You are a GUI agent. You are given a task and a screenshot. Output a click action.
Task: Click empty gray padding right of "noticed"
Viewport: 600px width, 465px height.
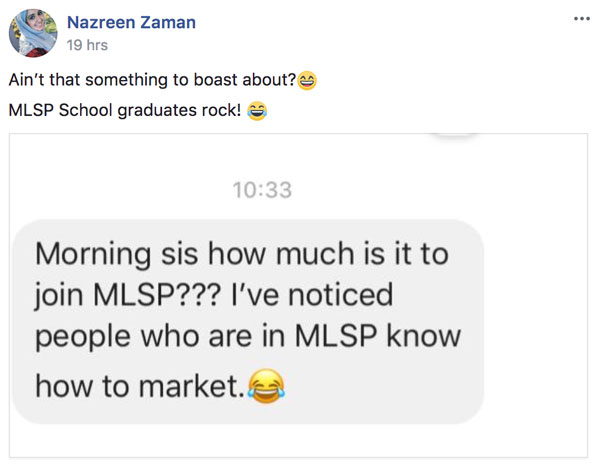436,295
